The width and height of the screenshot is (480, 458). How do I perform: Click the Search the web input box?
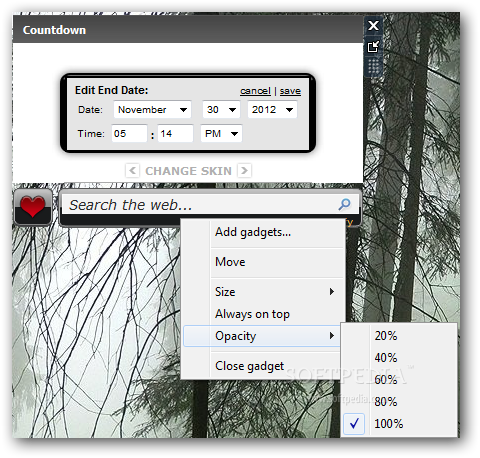[210, 204]
